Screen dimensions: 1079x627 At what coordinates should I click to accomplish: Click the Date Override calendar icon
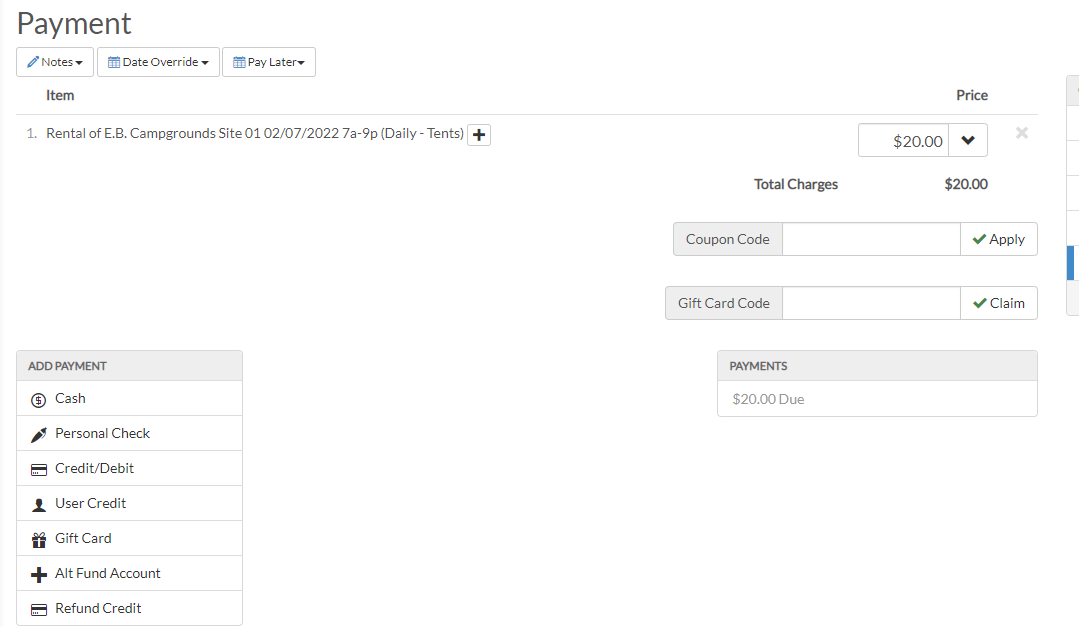tap(114, 62)
